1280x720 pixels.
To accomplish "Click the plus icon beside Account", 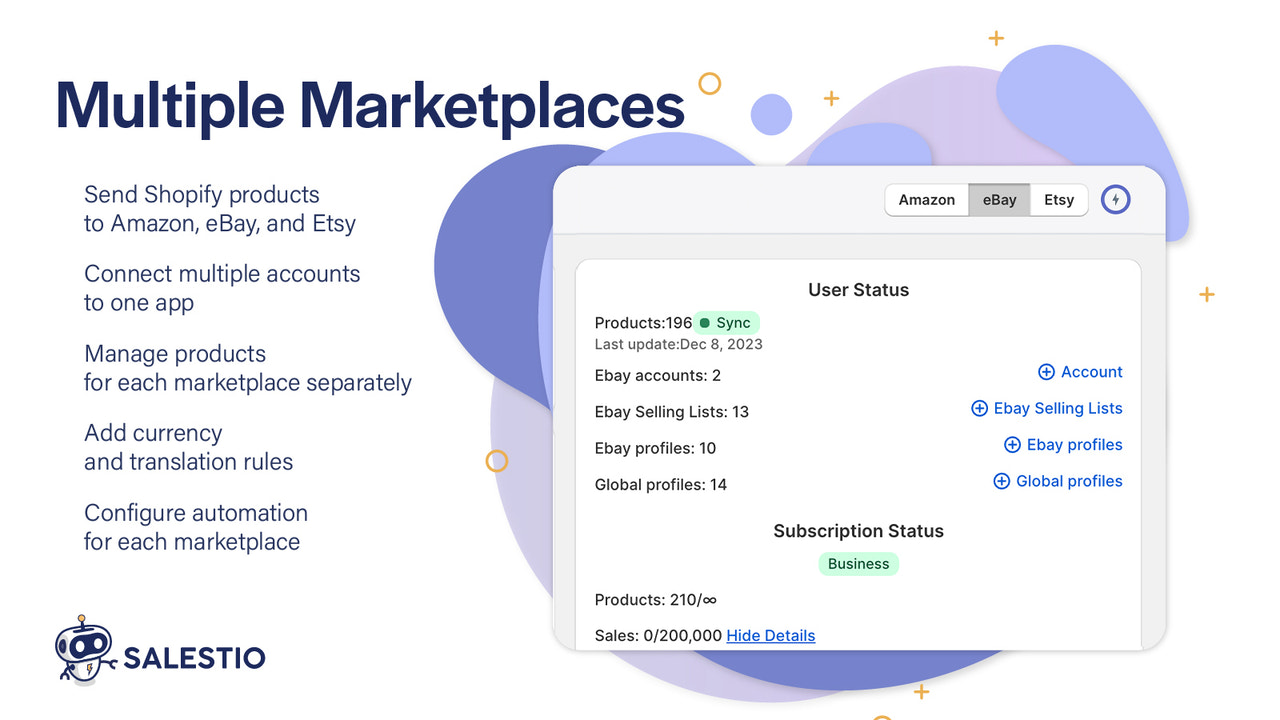I will coord(1047,371).
